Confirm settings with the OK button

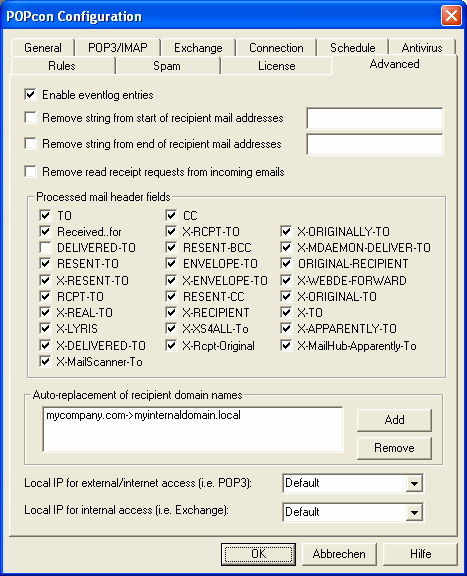(x=258, y=554)
